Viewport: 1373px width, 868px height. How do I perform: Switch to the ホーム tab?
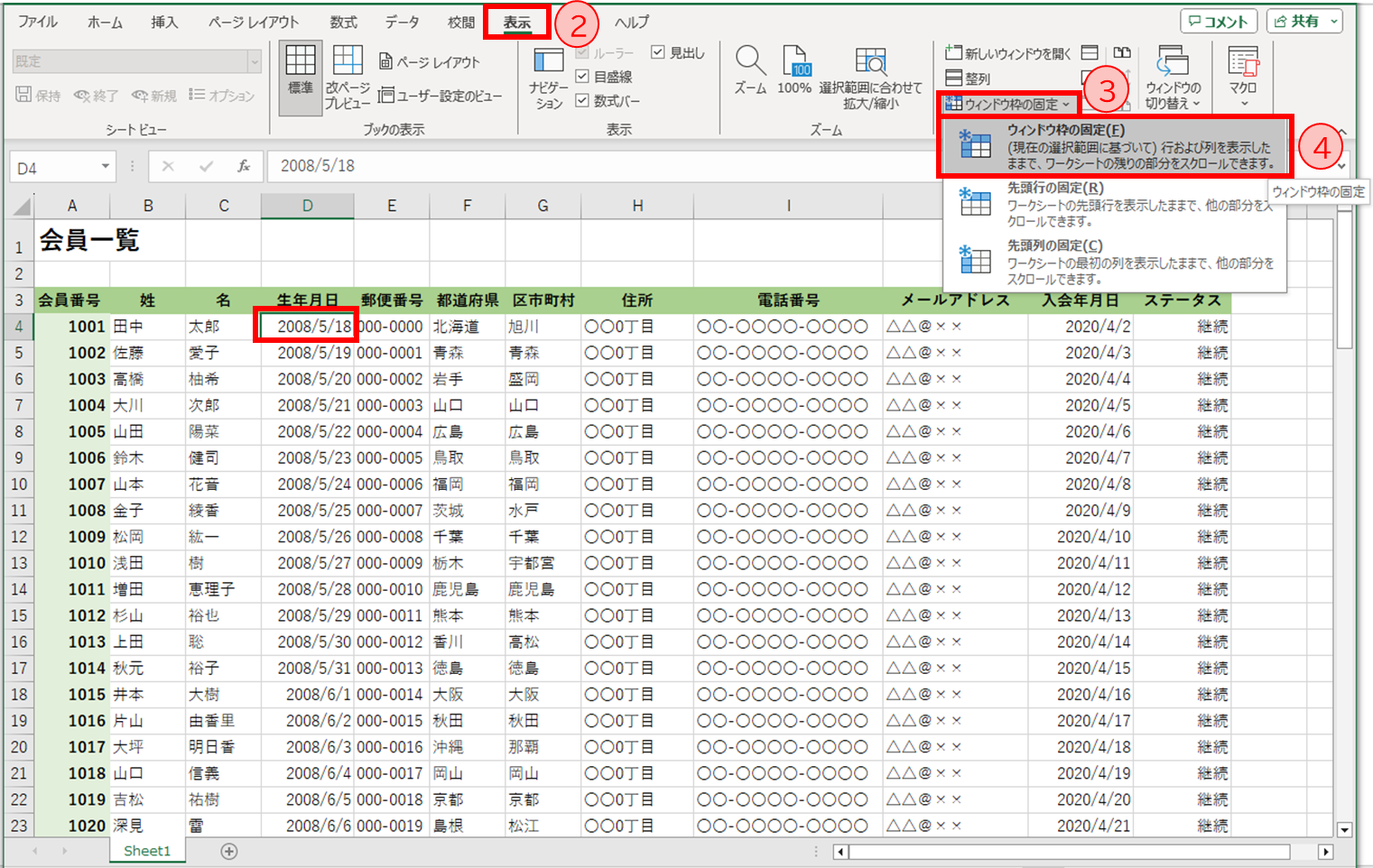click(105, 22)
